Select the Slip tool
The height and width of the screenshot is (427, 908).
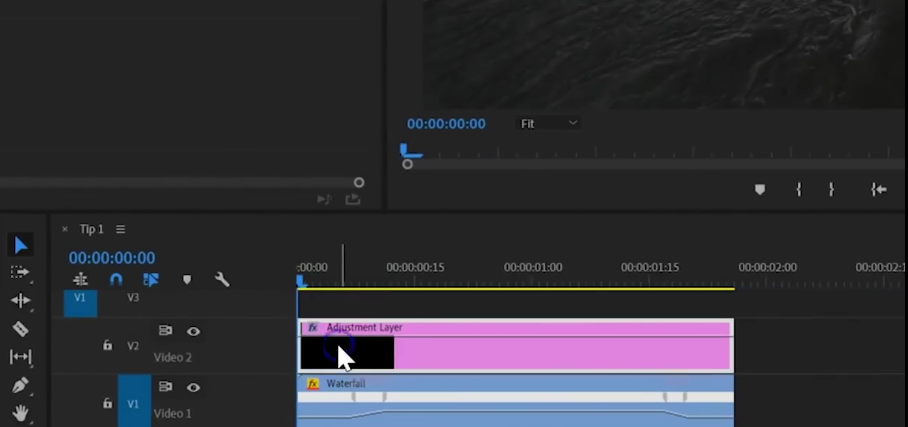click(x=20, y=357)
